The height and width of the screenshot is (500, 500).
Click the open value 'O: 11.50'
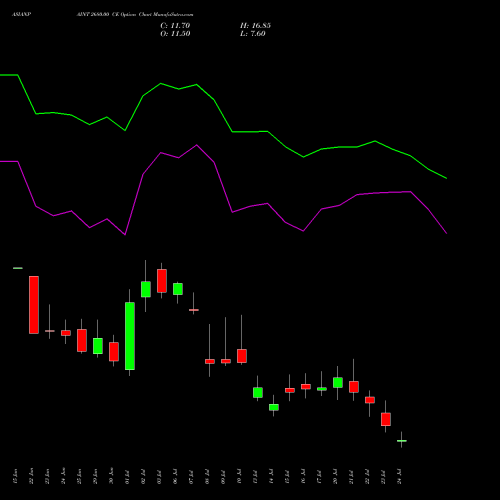point(175,34)
